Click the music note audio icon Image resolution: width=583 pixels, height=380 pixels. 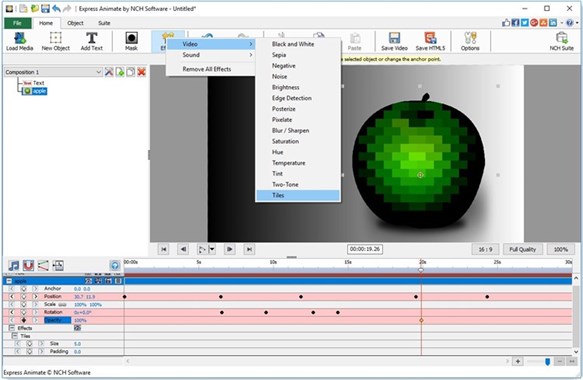pos(14,265)
